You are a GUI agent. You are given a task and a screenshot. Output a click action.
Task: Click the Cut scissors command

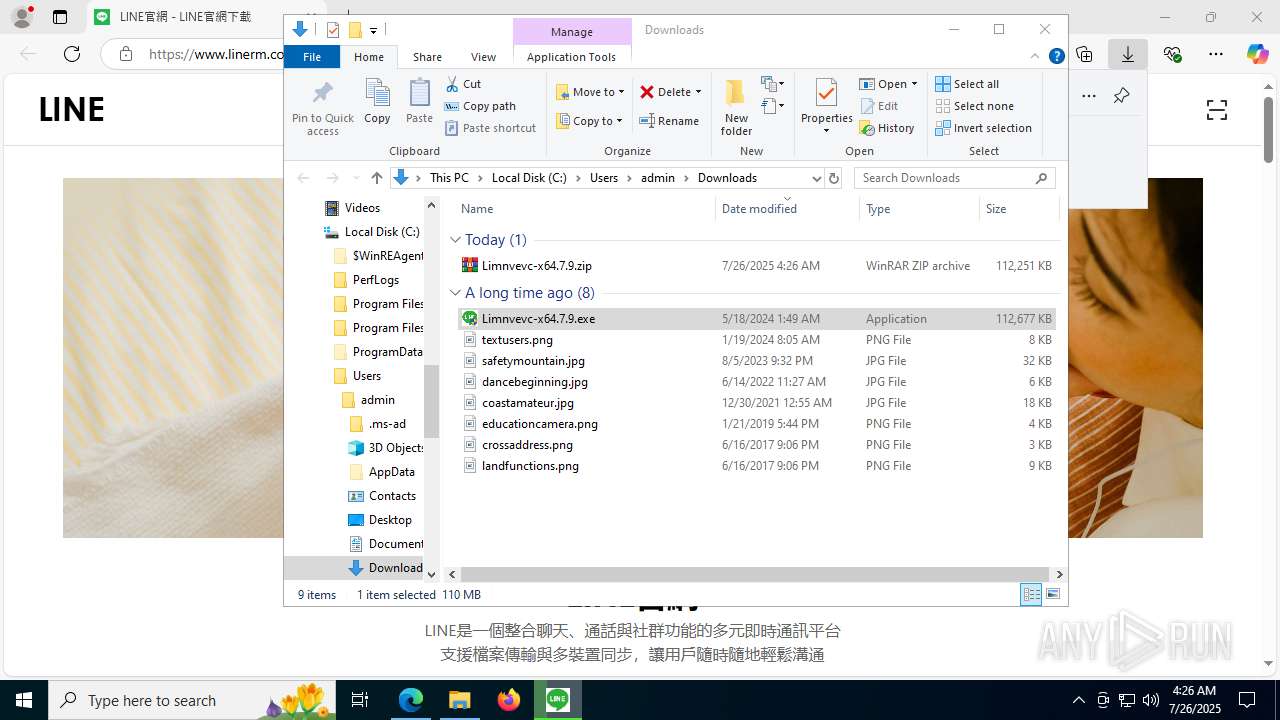click(463, 84)
